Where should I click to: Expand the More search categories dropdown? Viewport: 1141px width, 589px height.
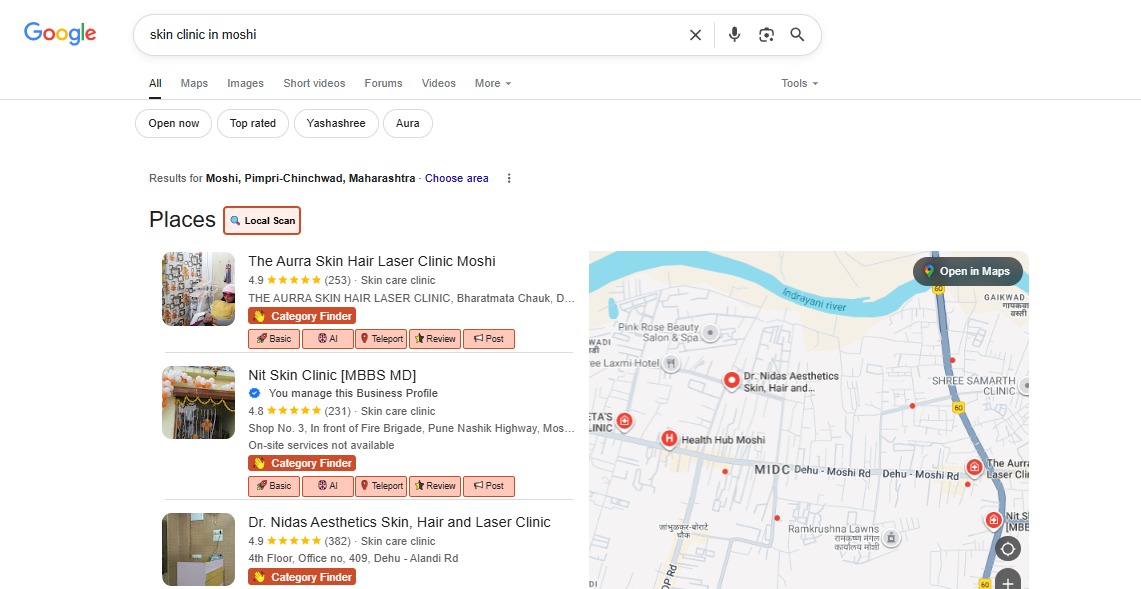[492, 84]
